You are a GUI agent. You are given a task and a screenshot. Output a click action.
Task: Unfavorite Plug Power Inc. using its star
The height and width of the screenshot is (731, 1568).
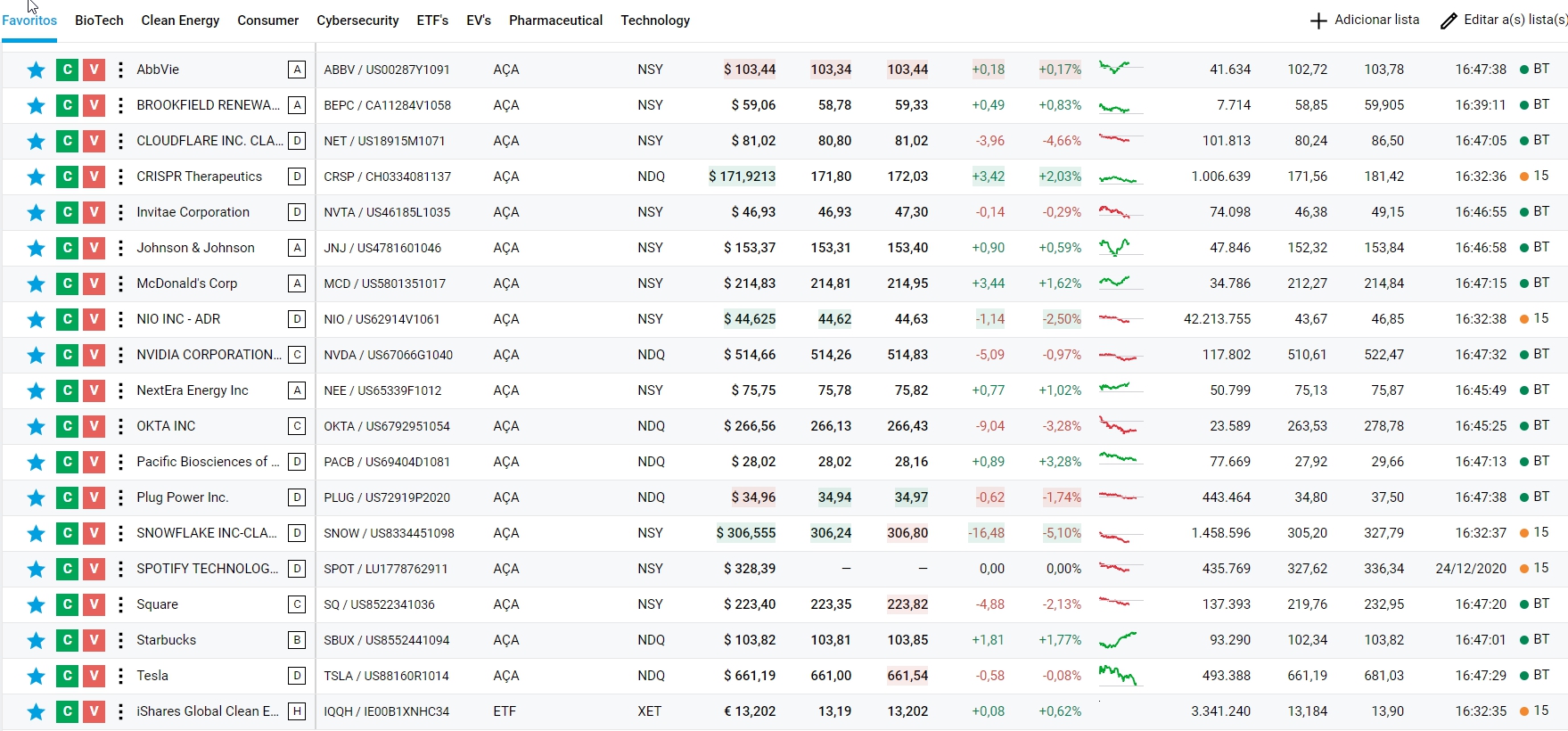(36, 497)
